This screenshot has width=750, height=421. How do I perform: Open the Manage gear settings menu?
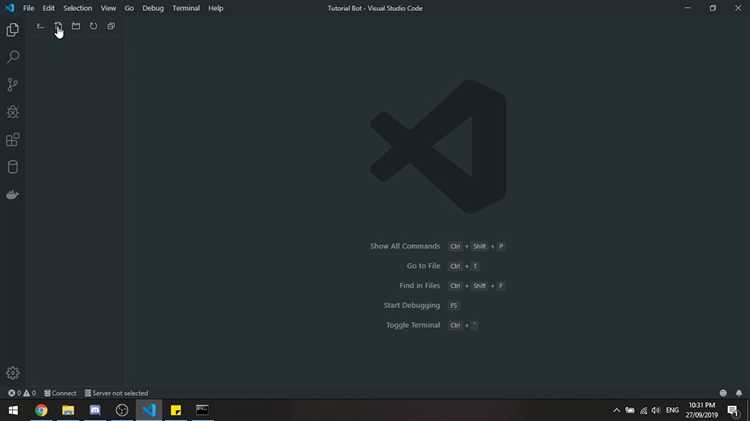[13, 373]
